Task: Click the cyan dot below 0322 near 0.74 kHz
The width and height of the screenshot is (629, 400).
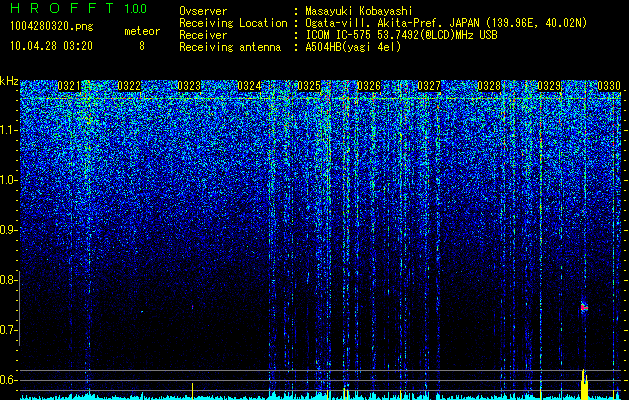Action: [x=142, y=311]
